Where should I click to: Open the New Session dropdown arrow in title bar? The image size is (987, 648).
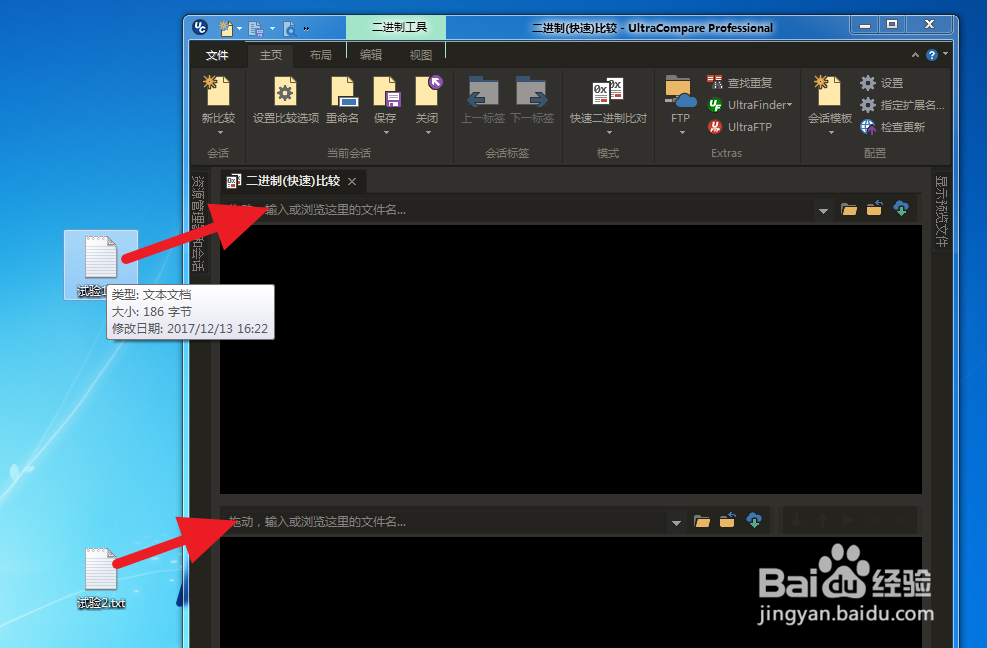tap(240, 29)
